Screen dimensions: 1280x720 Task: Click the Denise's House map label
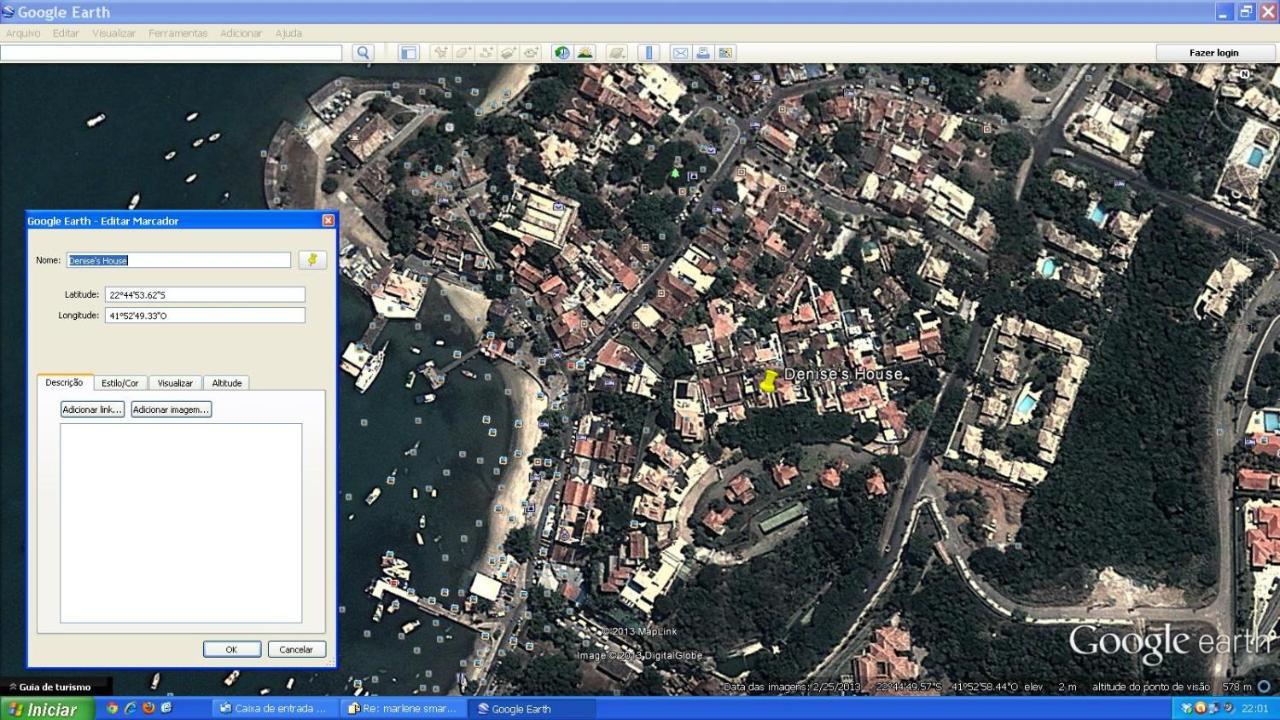point(843,374)
